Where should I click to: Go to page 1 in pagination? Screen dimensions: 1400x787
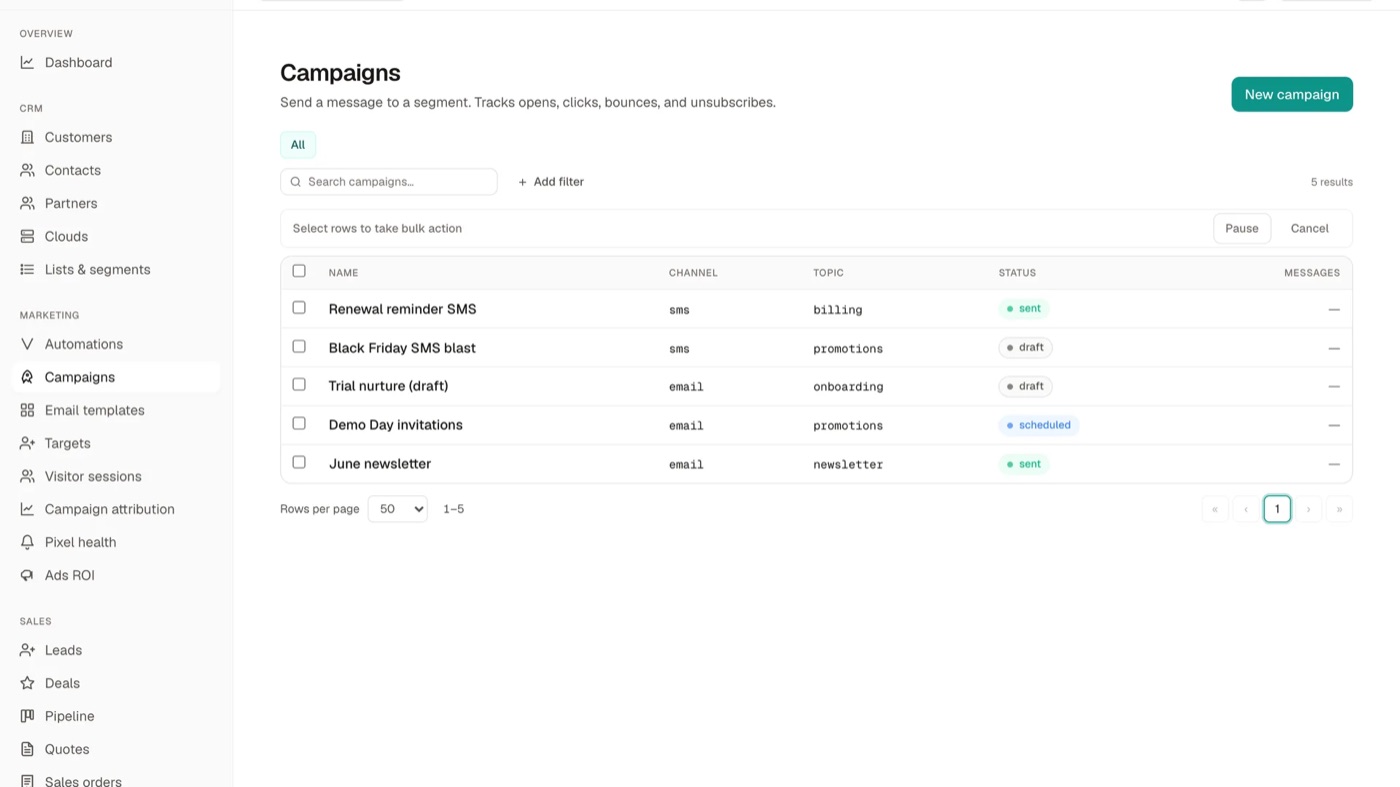tap(1277, 509)
